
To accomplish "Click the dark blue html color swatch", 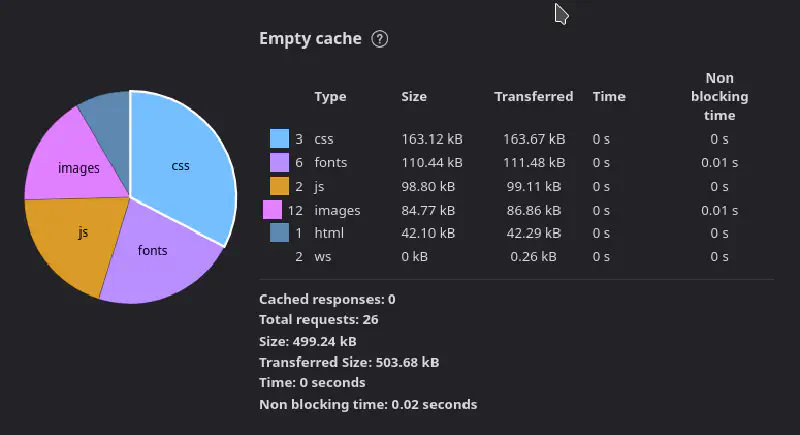I will coord(279,234).
